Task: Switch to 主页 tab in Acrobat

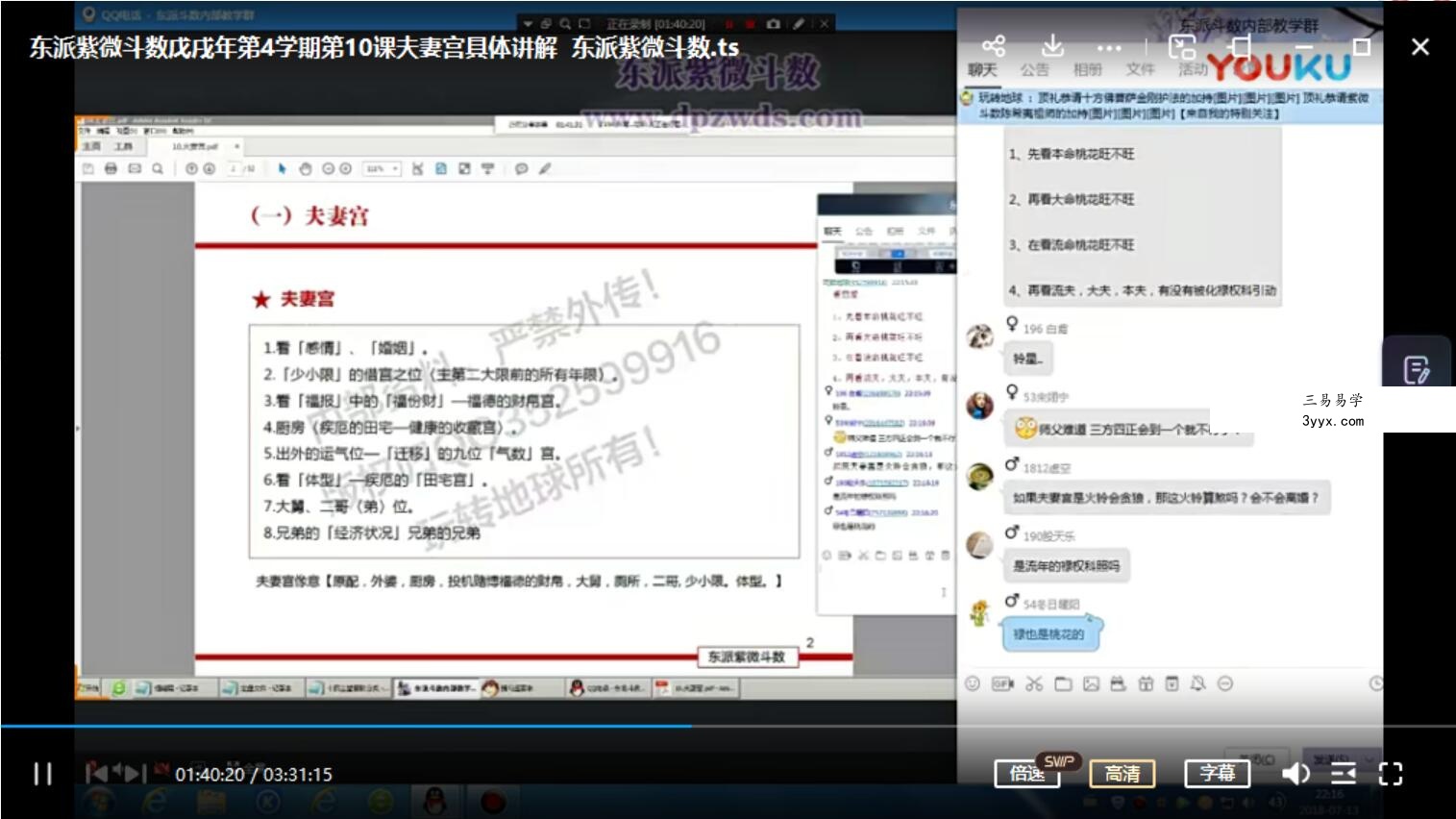Action: [x=91, y=146]
